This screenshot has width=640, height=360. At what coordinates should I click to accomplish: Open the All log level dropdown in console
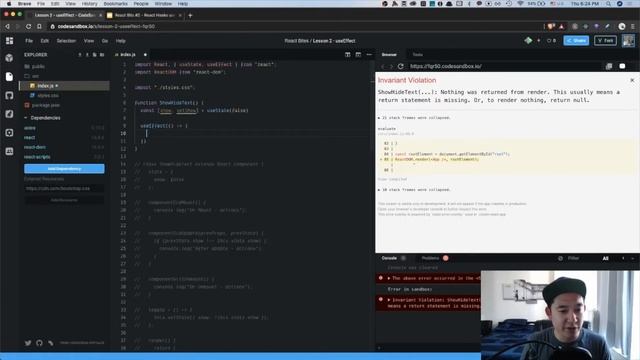click(x=606, y=258)
